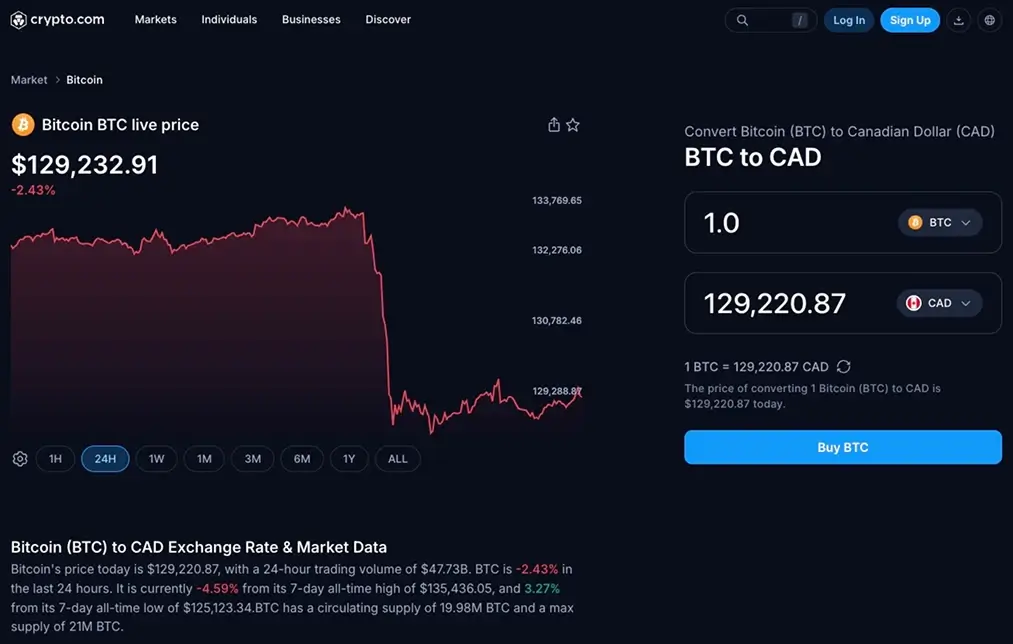Click the Log In button
1013x644 pixels.
[848, 19]
